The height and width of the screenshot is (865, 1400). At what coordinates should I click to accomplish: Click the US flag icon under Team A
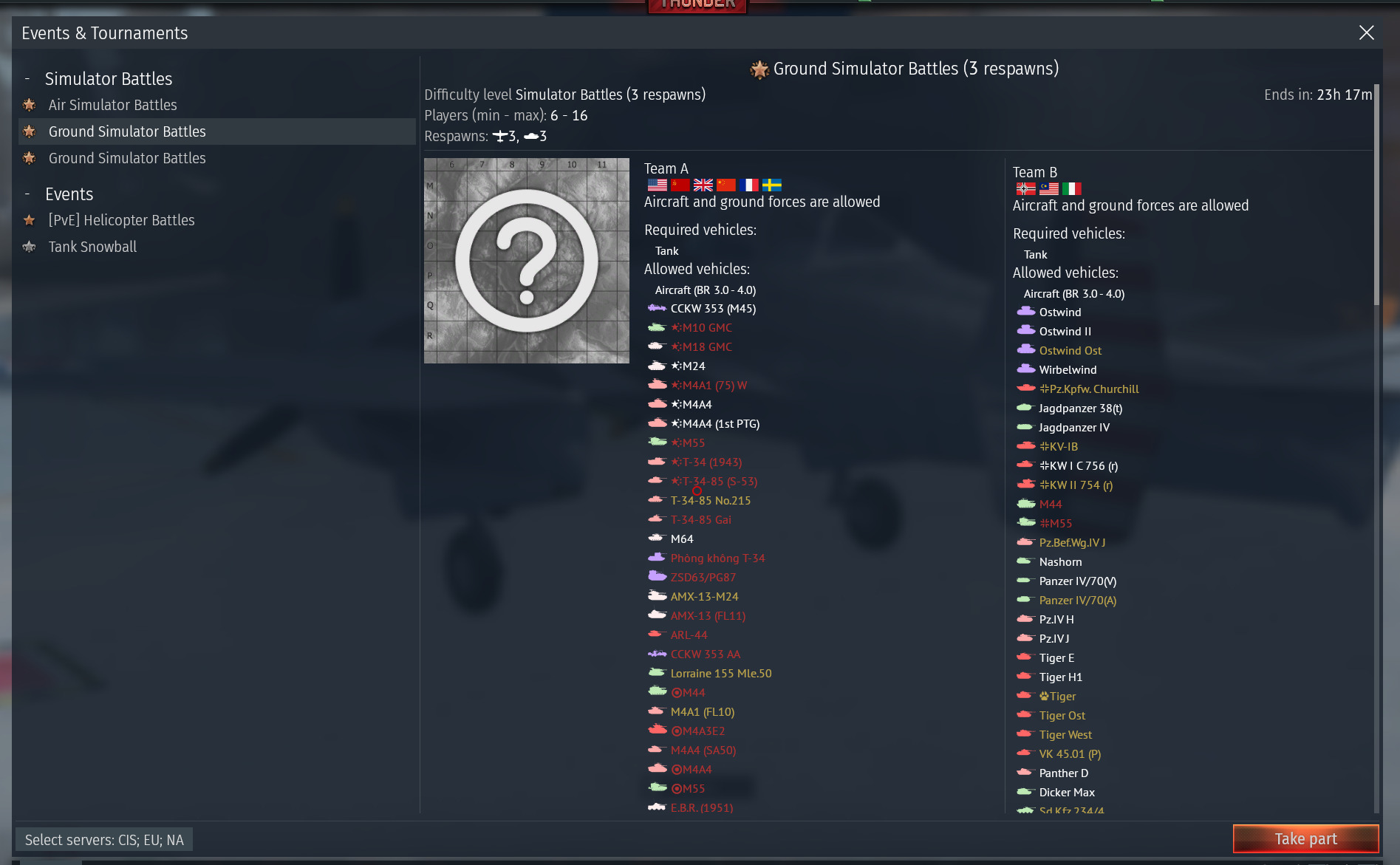(657, 185)
